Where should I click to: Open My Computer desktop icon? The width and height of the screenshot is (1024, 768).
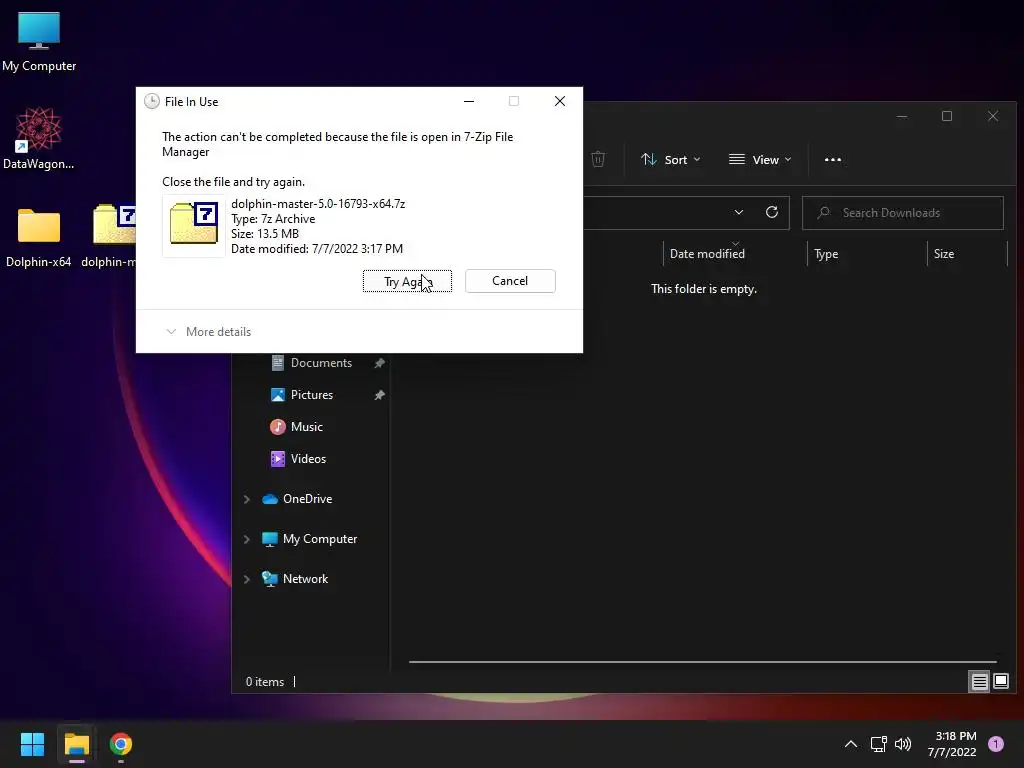(x=39, y=42)
